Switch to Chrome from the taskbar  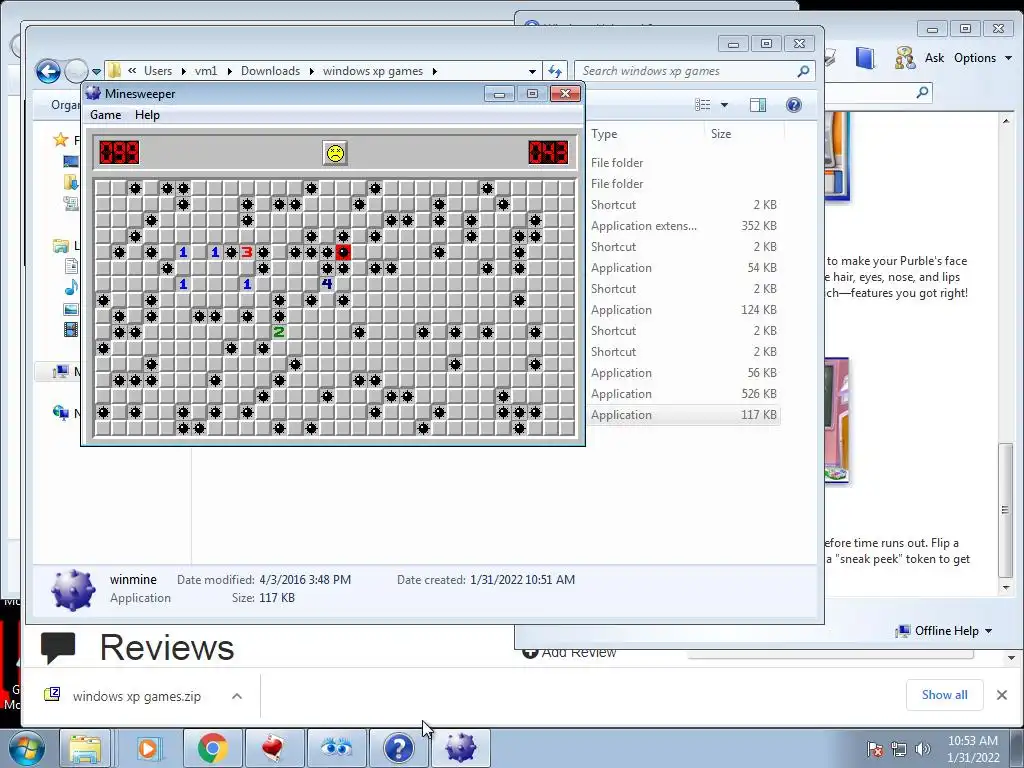pyautogui.click(x=212, y=748)
